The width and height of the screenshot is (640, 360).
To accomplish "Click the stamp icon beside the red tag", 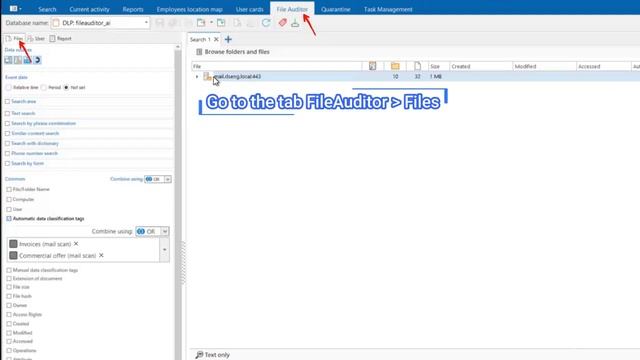I will coord(295,23).
